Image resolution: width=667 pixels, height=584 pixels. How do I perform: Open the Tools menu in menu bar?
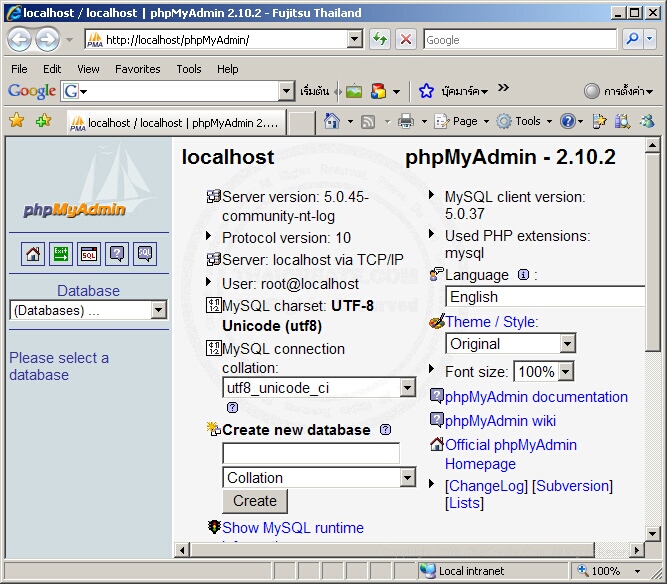pyautogui.click(x=189, y=68)
